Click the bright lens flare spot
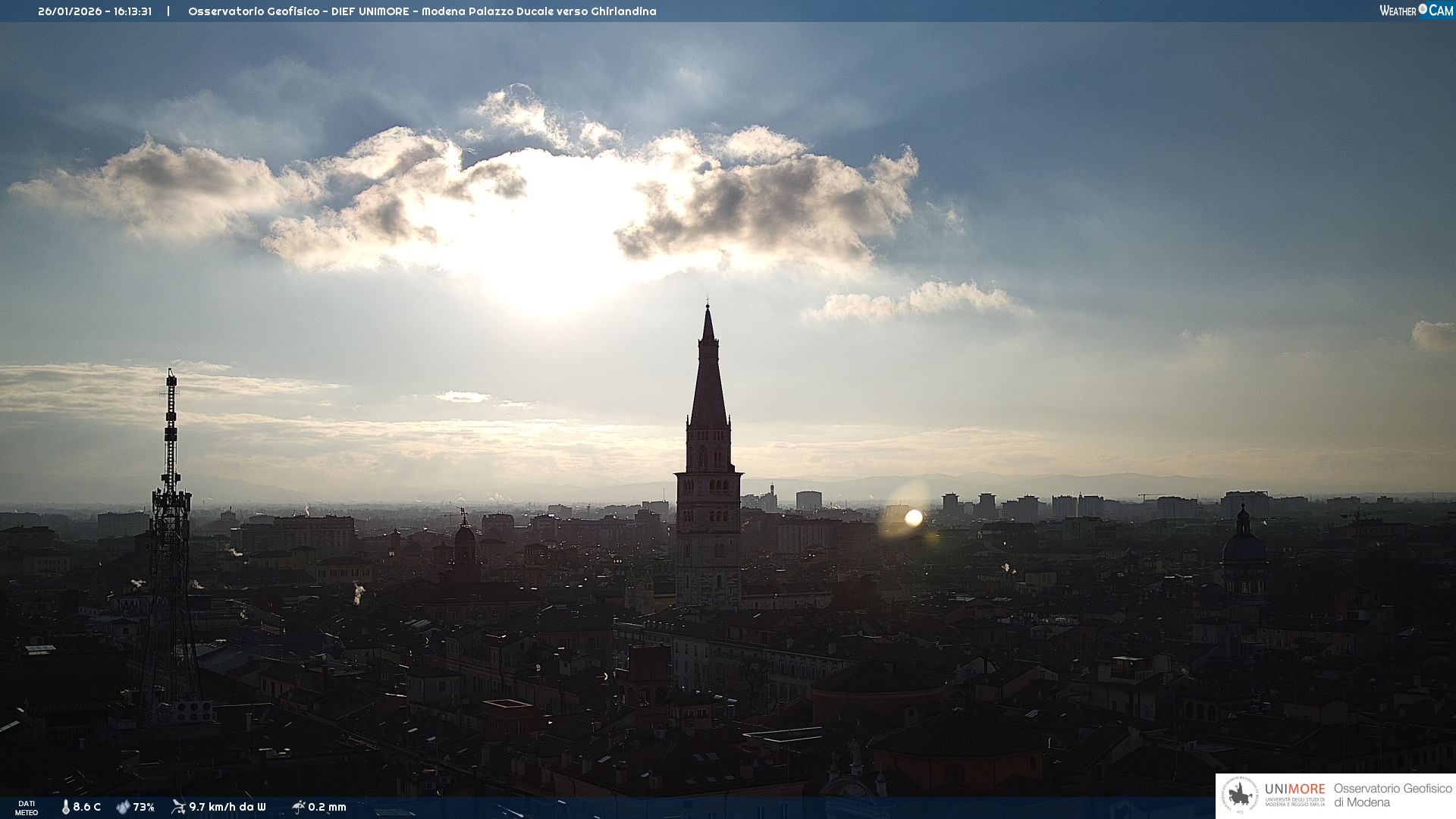The height and width of the screenshot is (819, 1456). click(914, 518)
